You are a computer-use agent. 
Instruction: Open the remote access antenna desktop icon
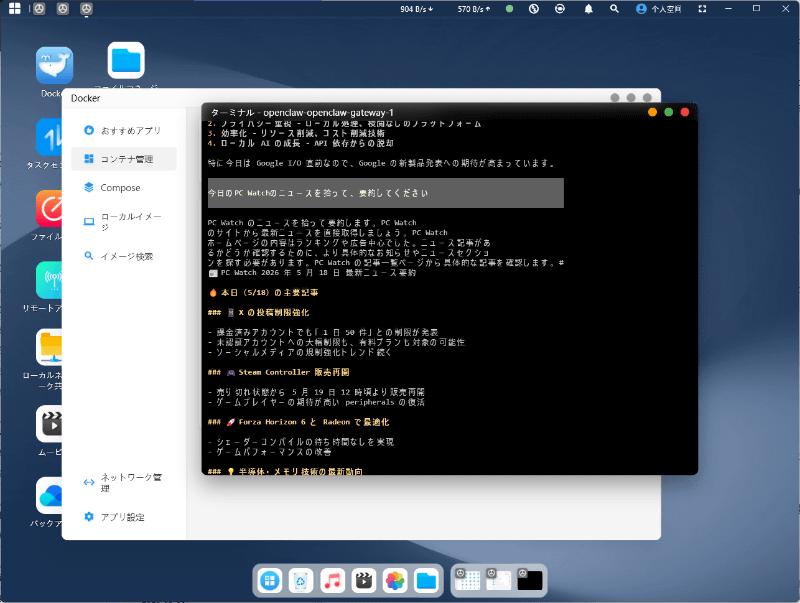[x=49, y=280]
